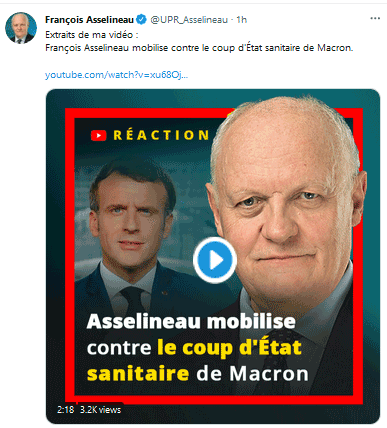Click the tweet sentence about coup d'État sanitaire

point(199,48)
